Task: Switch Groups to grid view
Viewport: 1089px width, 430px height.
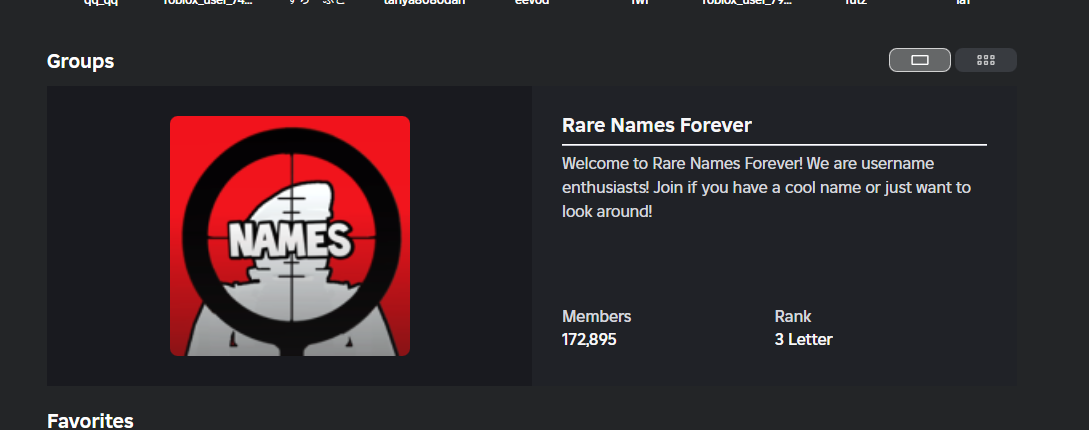Action: [x=986, y=60]
